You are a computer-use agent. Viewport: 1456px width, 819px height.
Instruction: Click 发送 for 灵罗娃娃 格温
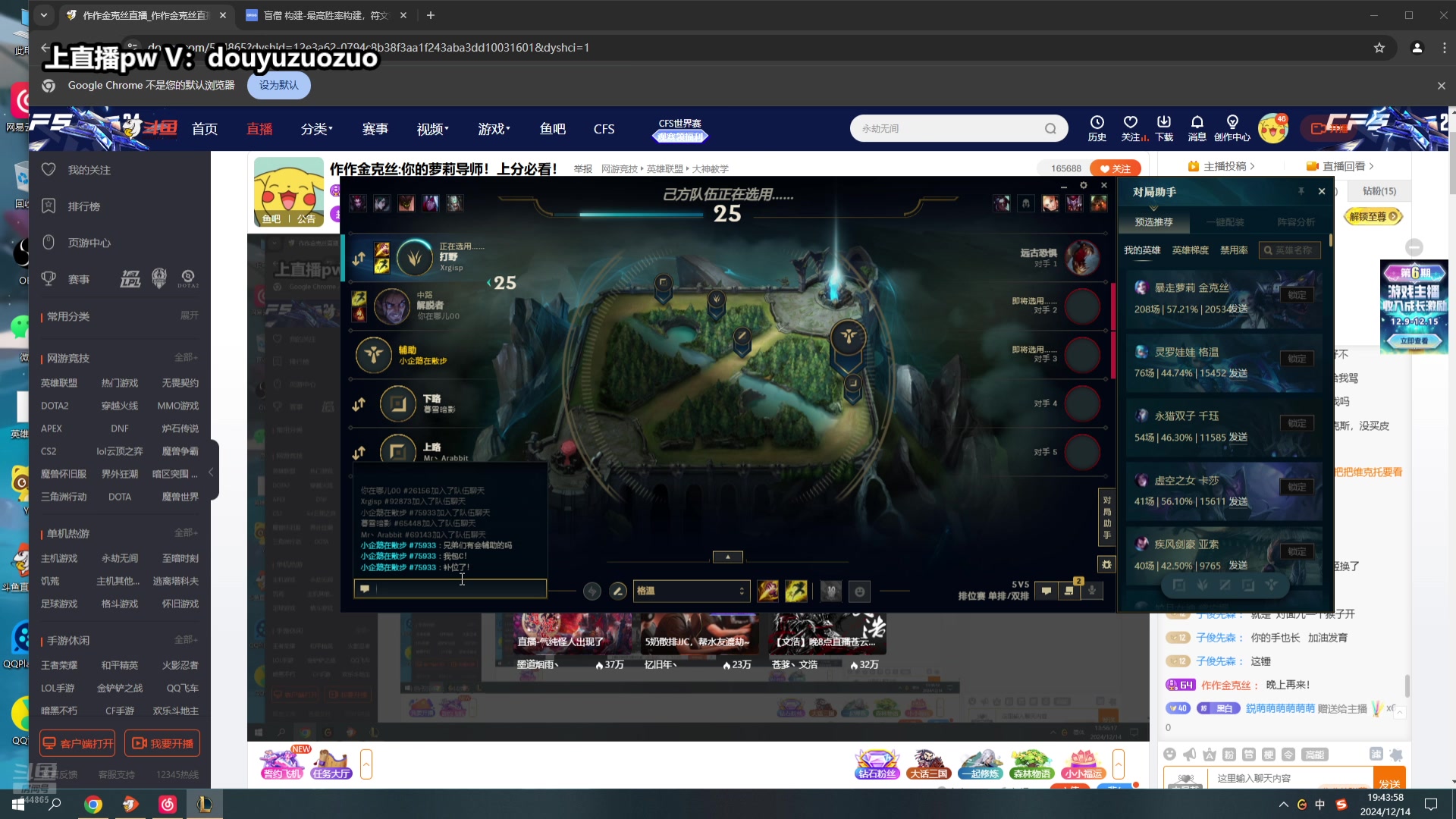coord(1238,373)
